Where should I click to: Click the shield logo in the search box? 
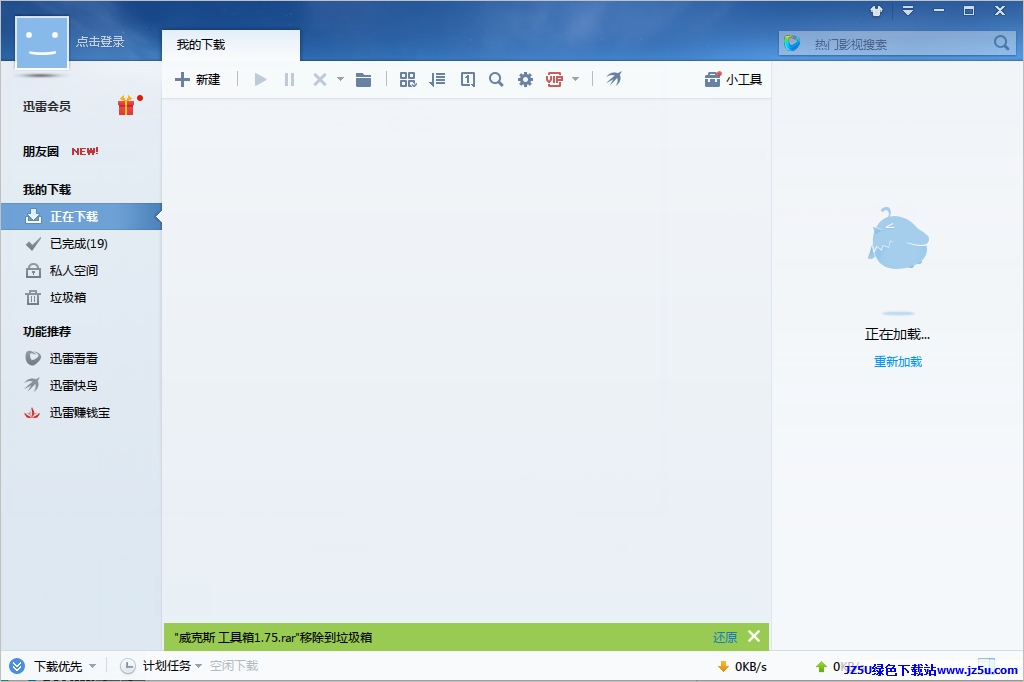(792, 43)
